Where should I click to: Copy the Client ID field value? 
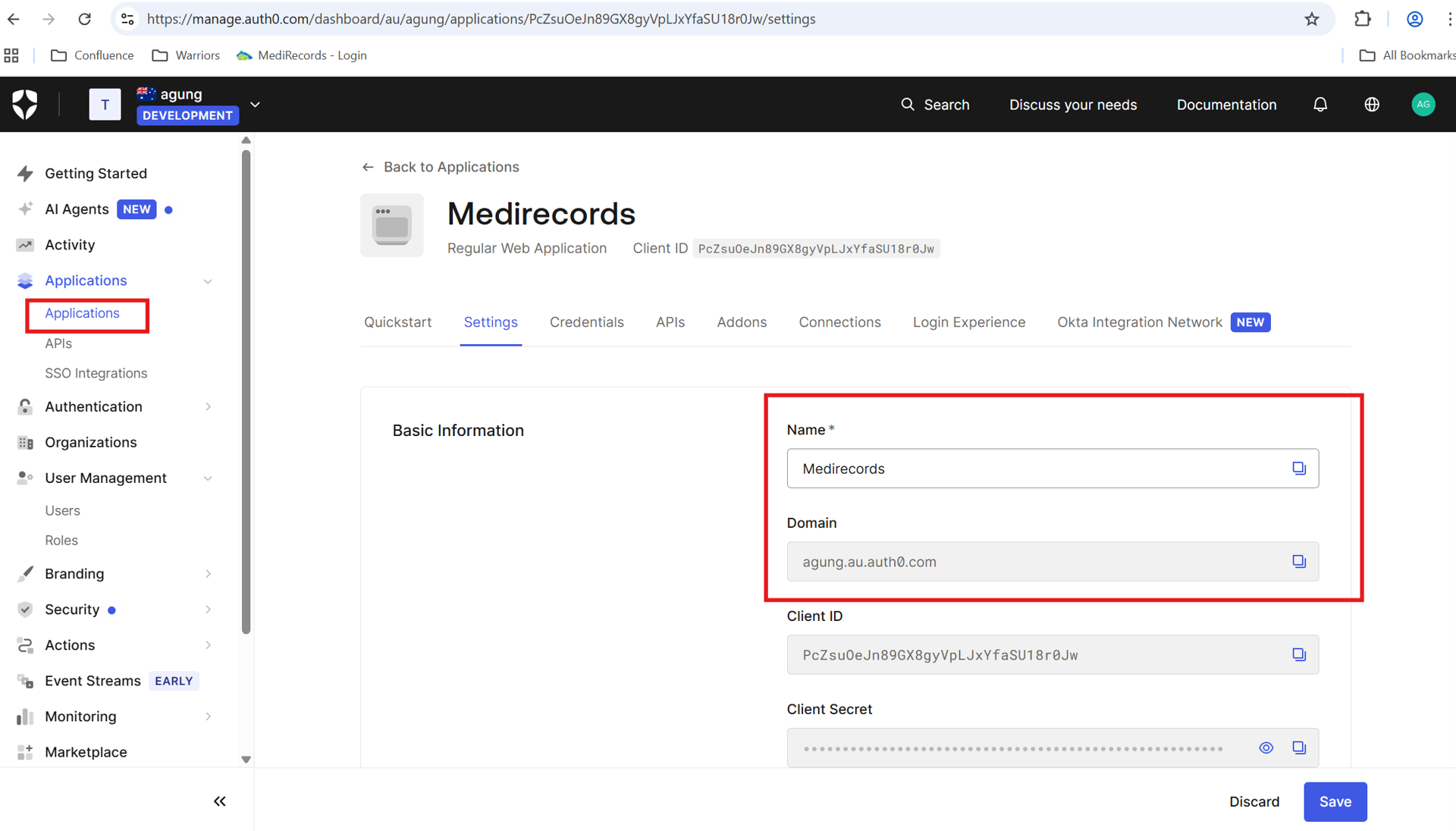coord(1299,655)
